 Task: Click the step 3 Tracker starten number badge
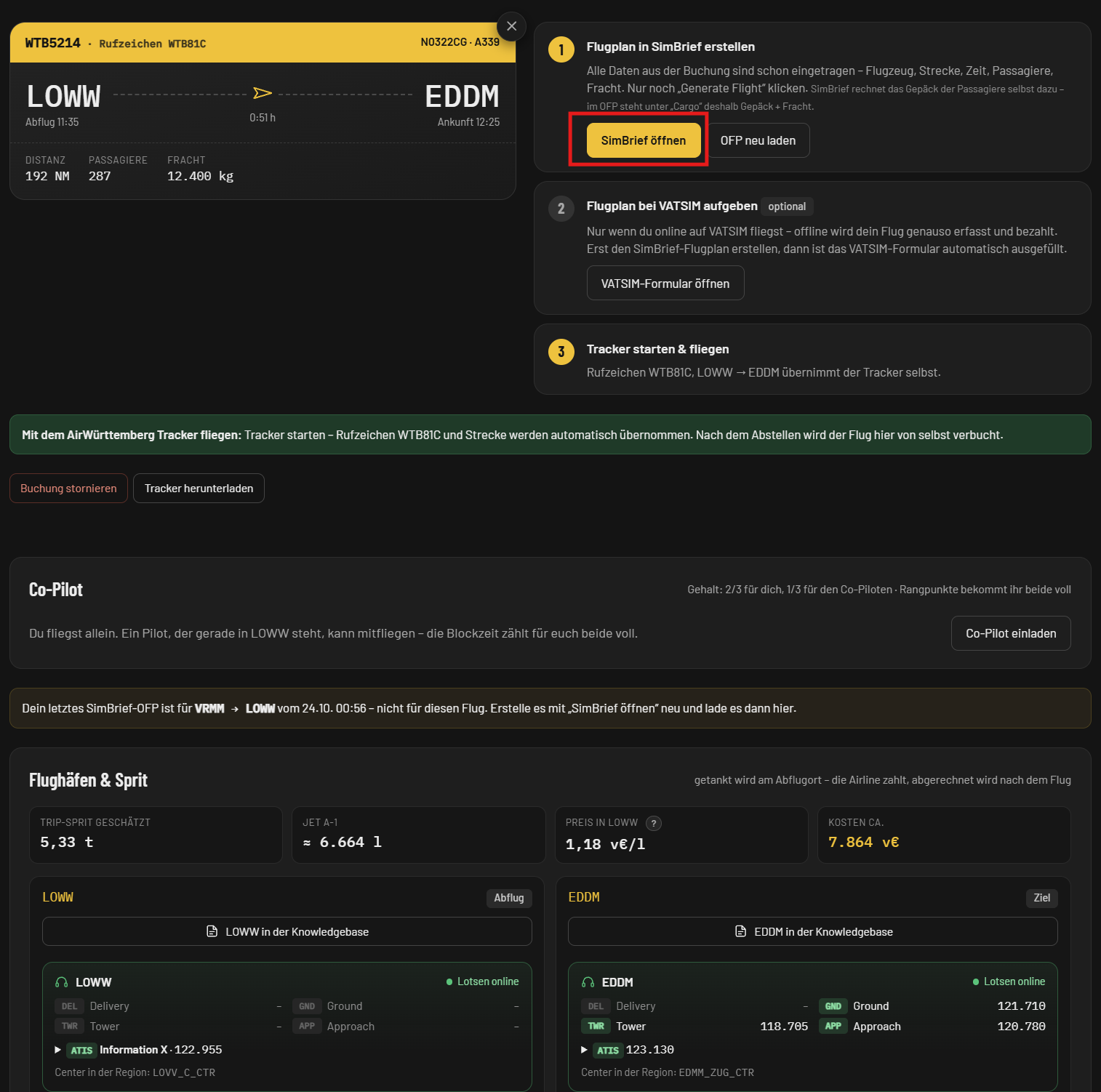561,352
